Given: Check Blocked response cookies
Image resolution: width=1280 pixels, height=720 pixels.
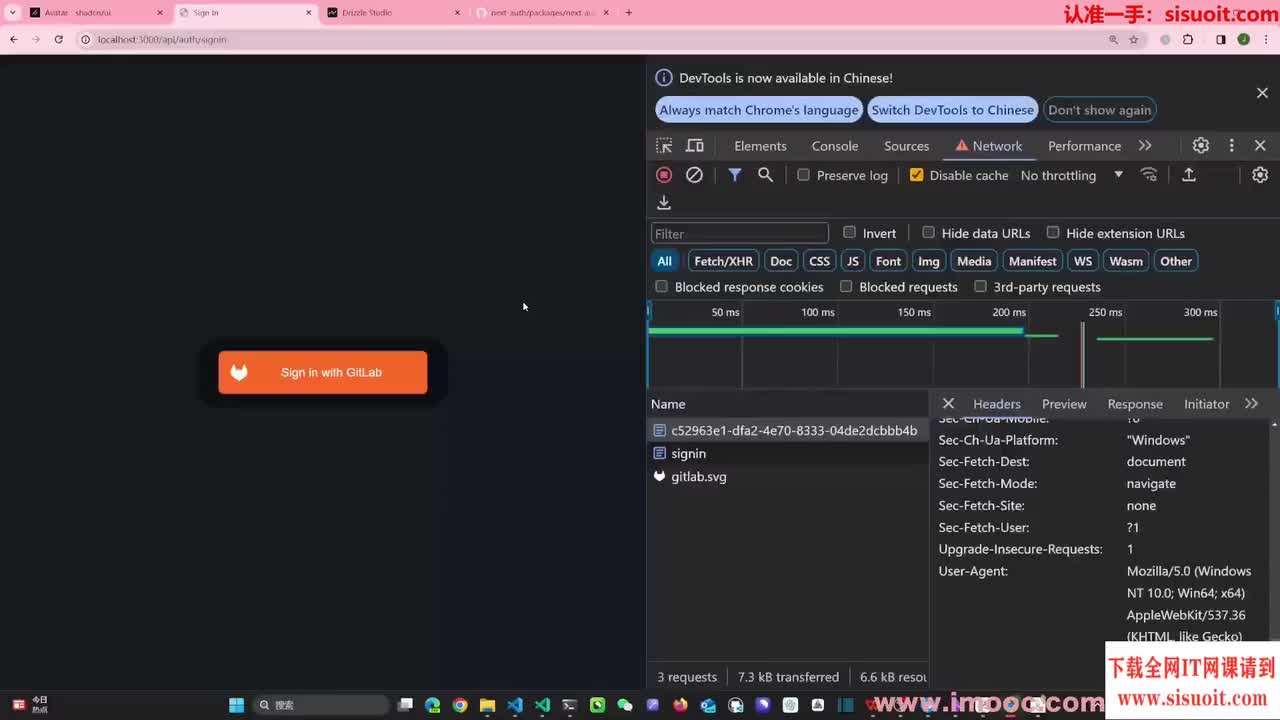Looking at the screenshot, I should pos(661,287).
